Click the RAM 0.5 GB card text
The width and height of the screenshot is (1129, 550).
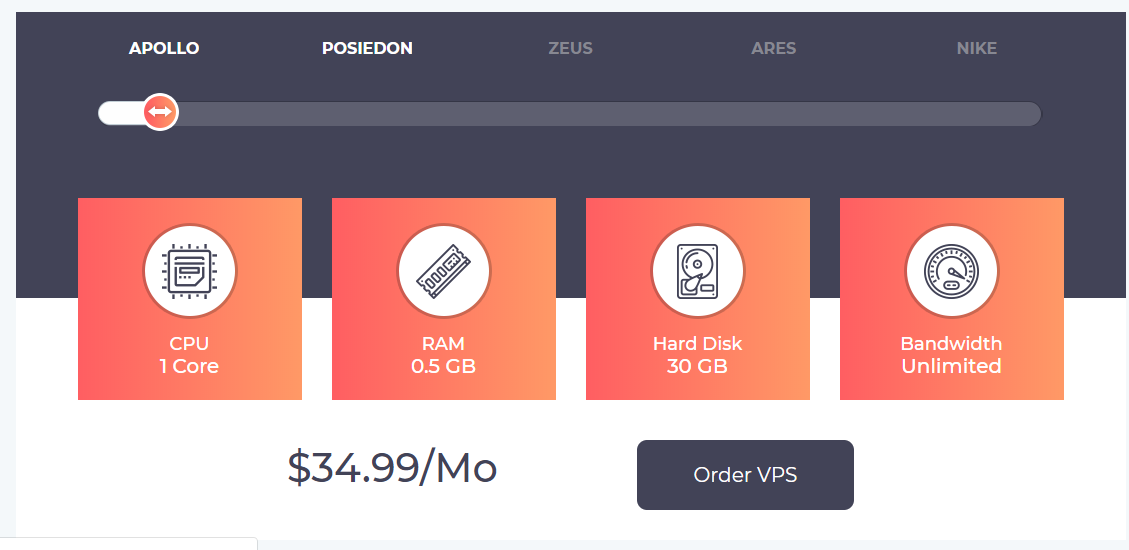pyautogui.click(x=443, y=355)
